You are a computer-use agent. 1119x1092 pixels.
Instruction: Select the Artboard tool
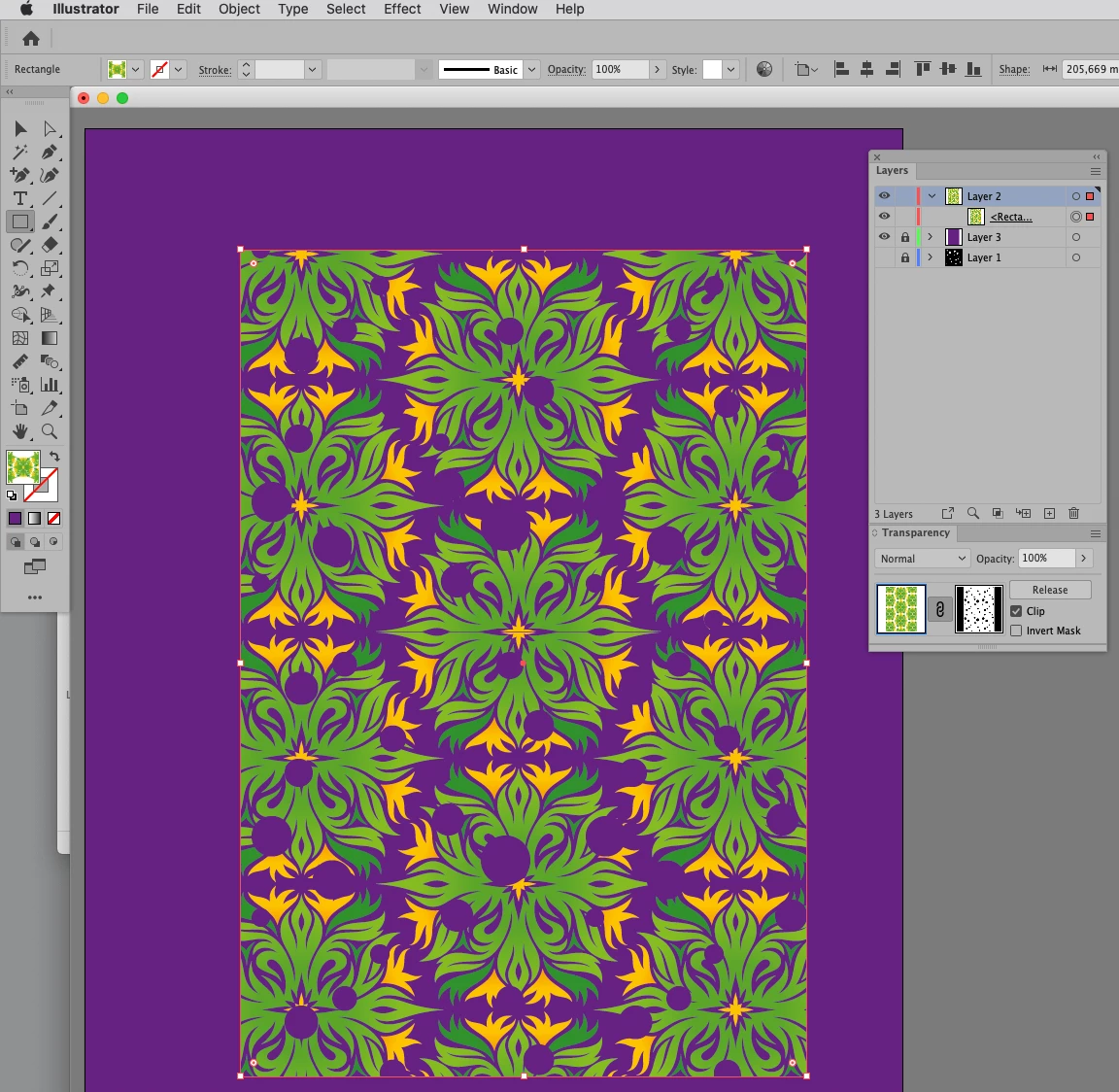[x=20, y=408]
